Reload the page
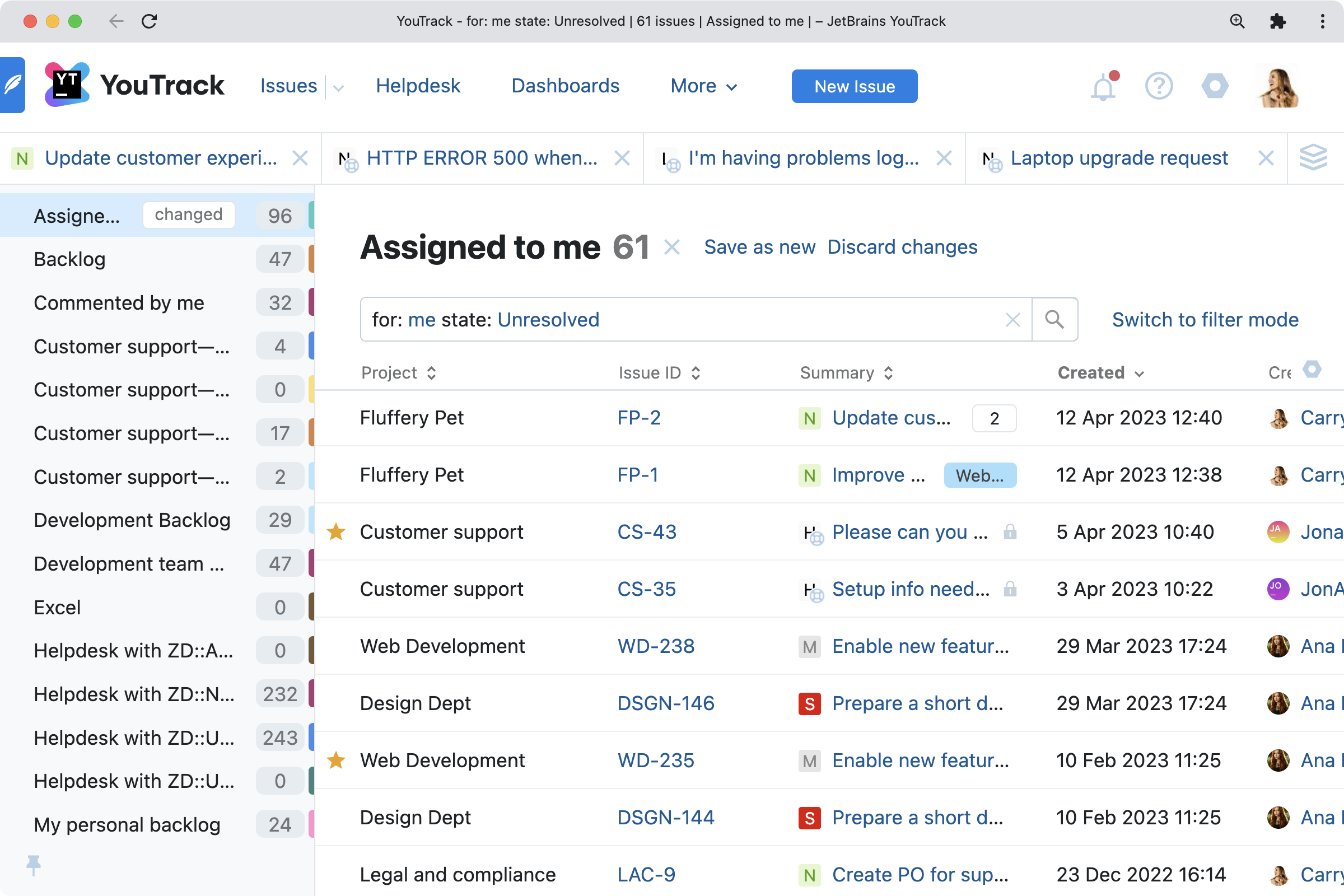Viewport: 1344px width, 896px height. [x=149, y=21]
